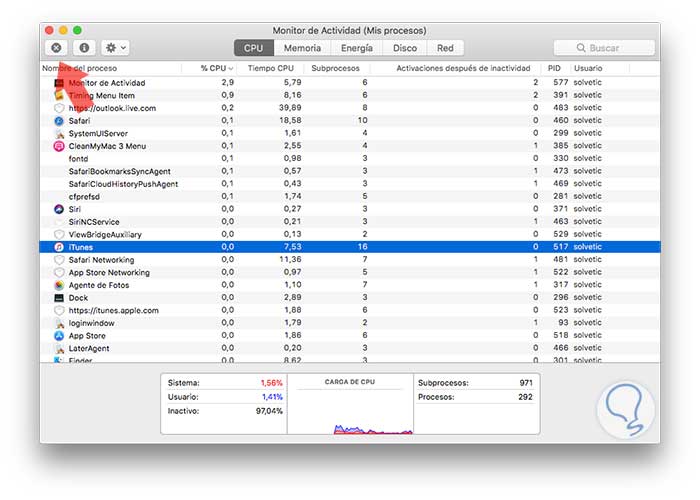Select the loginwindow process icon
Screen dimensions: 700x500
point(59,323)
